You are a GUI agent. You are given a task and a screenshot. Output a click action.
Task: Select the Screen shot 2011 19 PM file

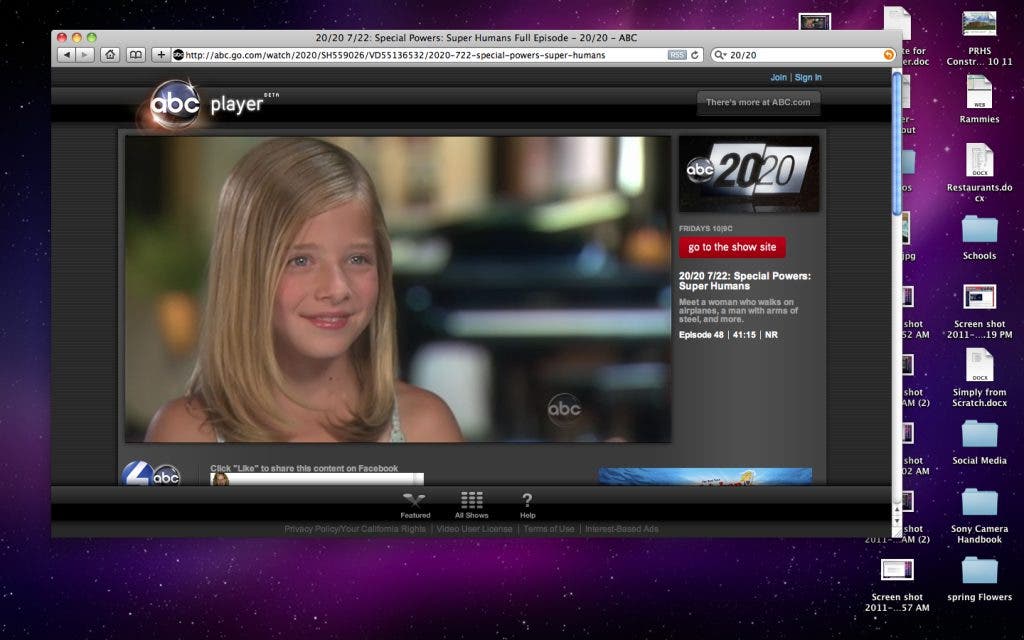[x=979, y=311]
